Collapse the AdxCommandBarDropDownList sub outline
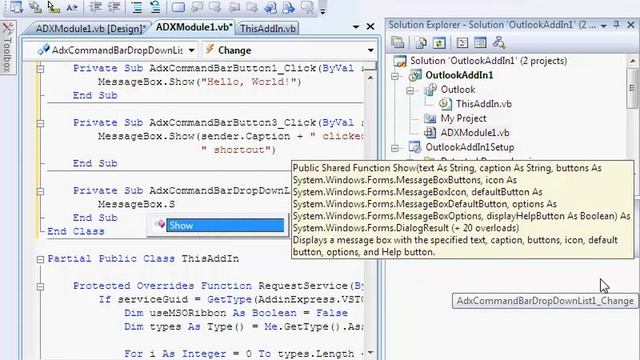640x360 pixels. 40,191
